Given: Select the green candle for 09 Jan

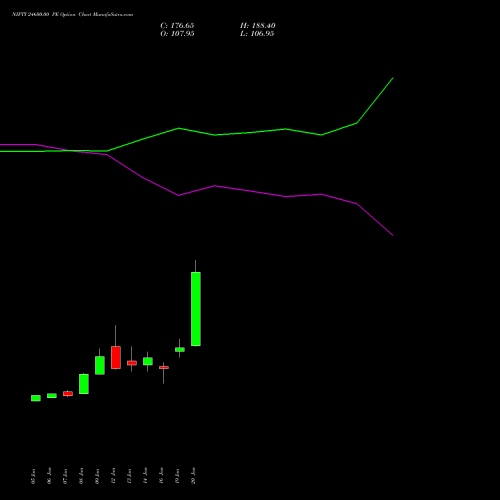Looking at the screenshot, I should click(x=100, y=365).
